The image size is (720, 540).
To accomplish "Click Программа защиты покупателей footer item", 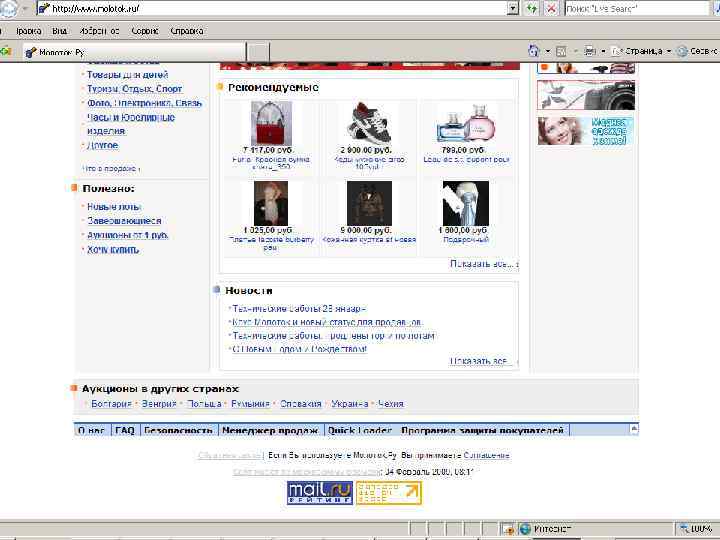I will coord(483,430).
